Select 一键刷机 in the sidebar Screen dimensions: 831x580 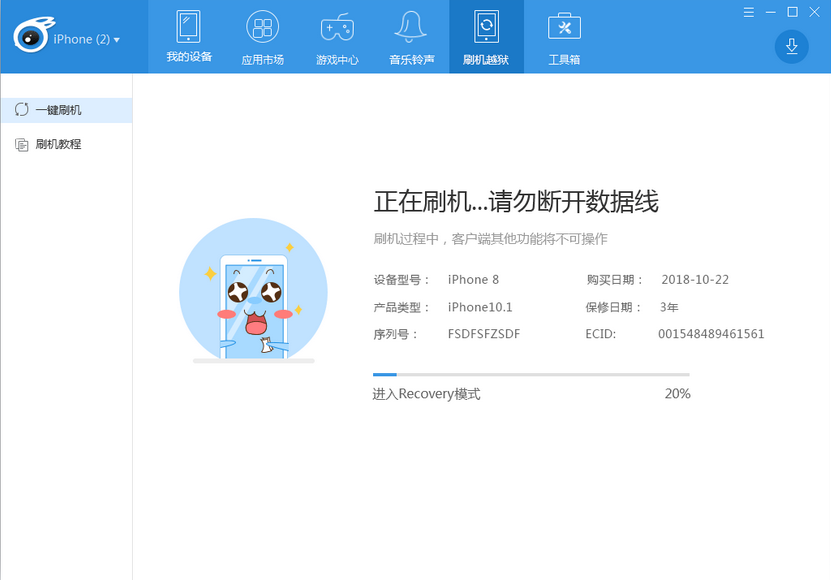(x=66, y=110)
